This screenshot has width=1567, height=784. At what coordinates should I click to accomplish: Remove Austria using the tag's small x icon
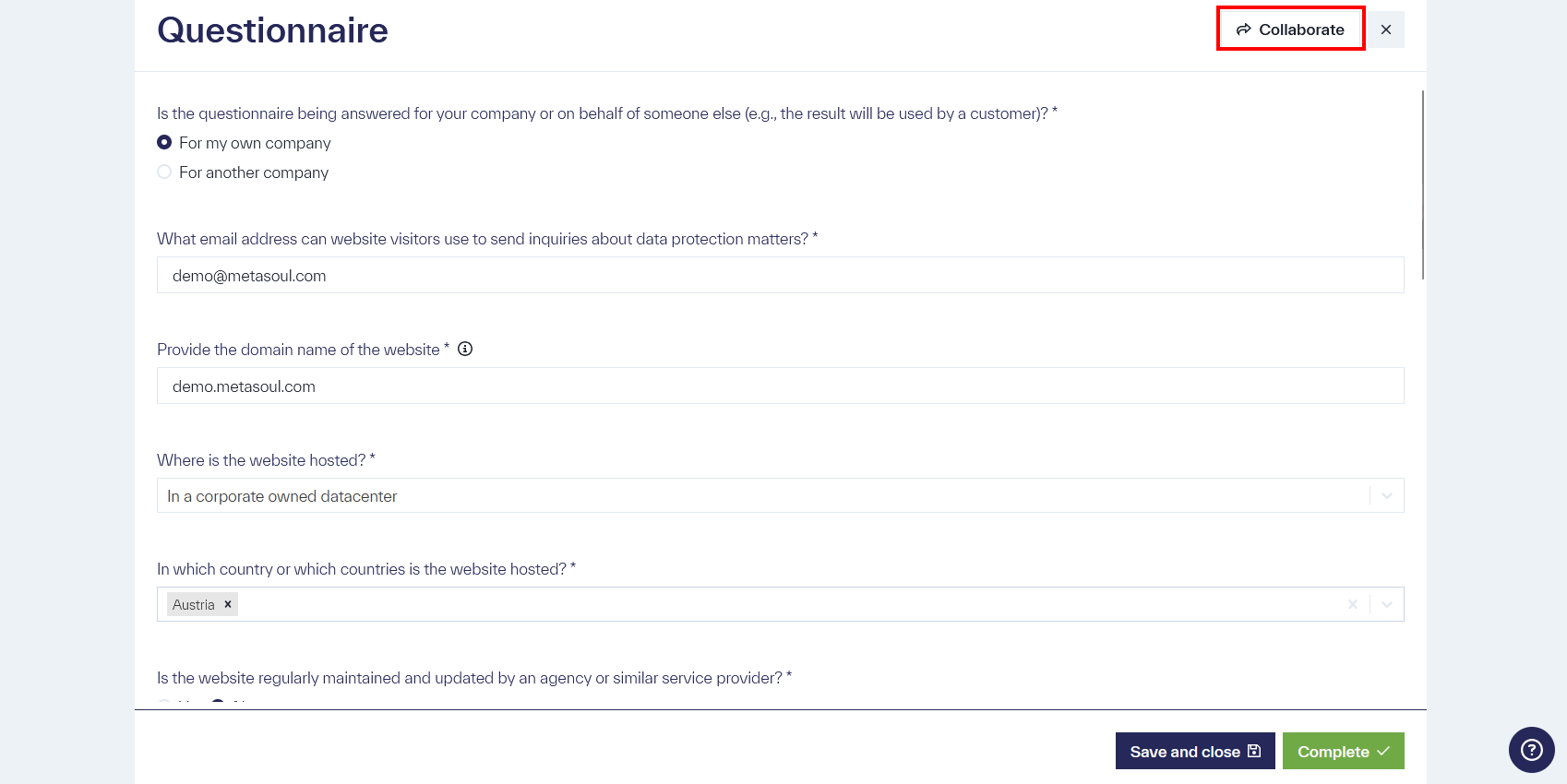tap(227, 604)
